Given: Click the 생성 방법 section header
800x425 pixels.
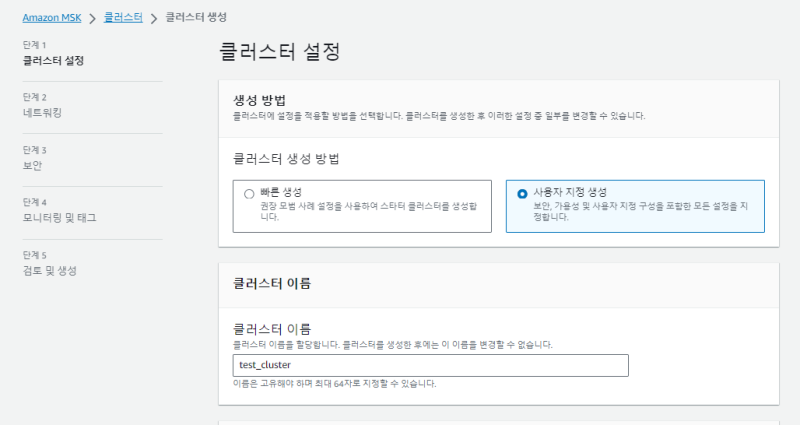Looking at the screenshot, I should [260, 101].
